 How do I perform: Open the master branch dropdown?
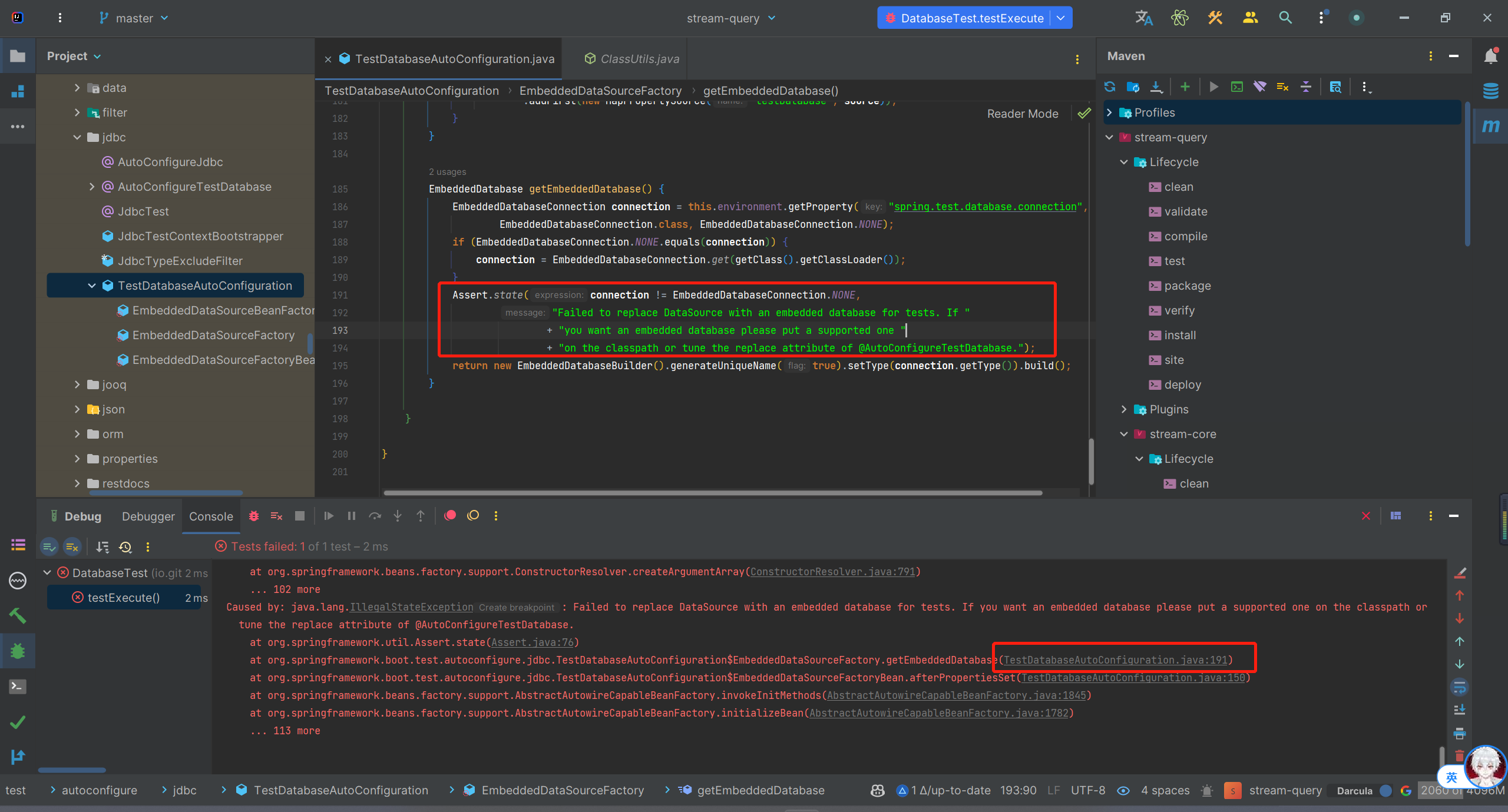134,18
